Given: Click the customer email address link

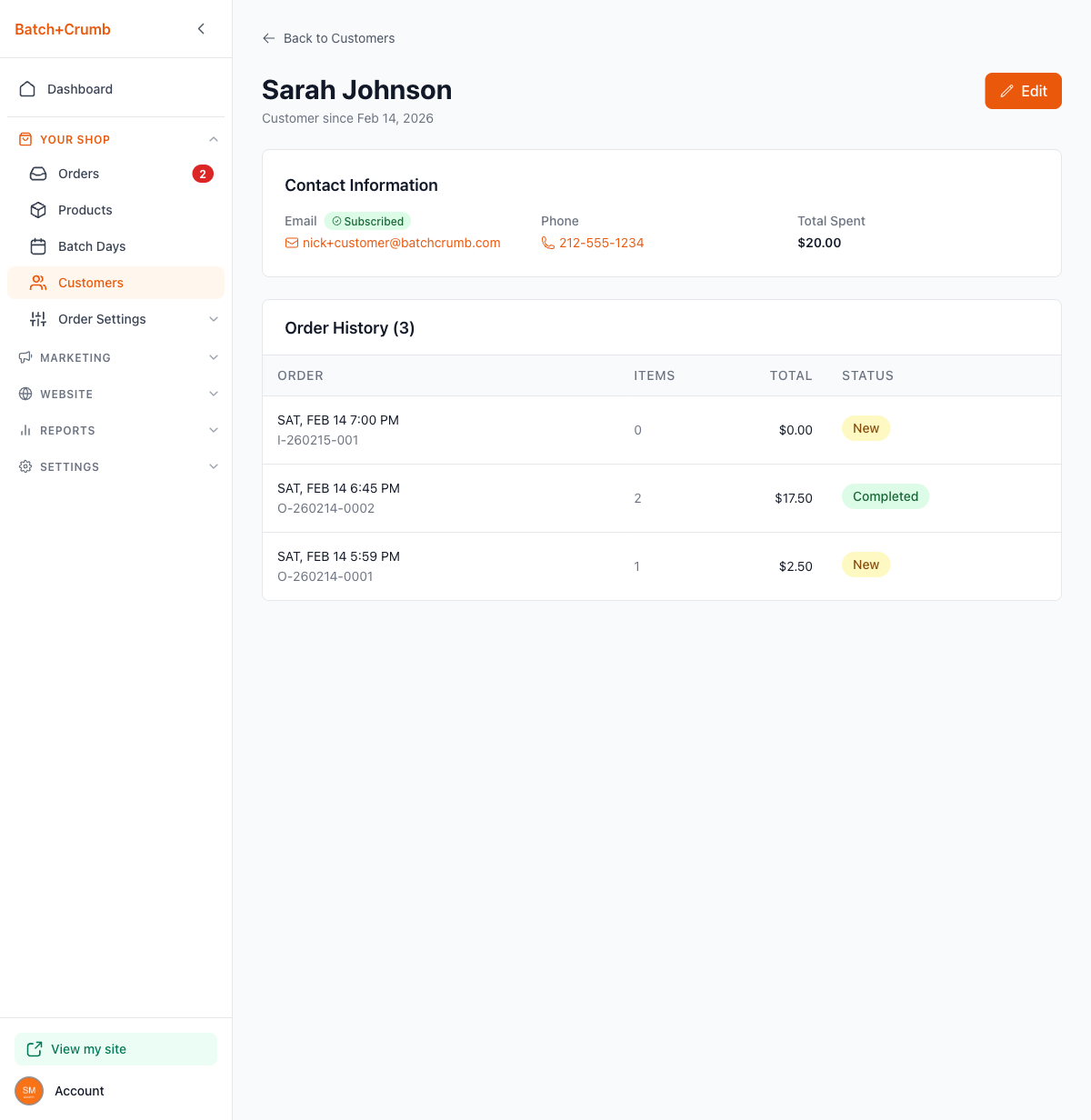Looking at the screenshot, I should coord(401,243).
